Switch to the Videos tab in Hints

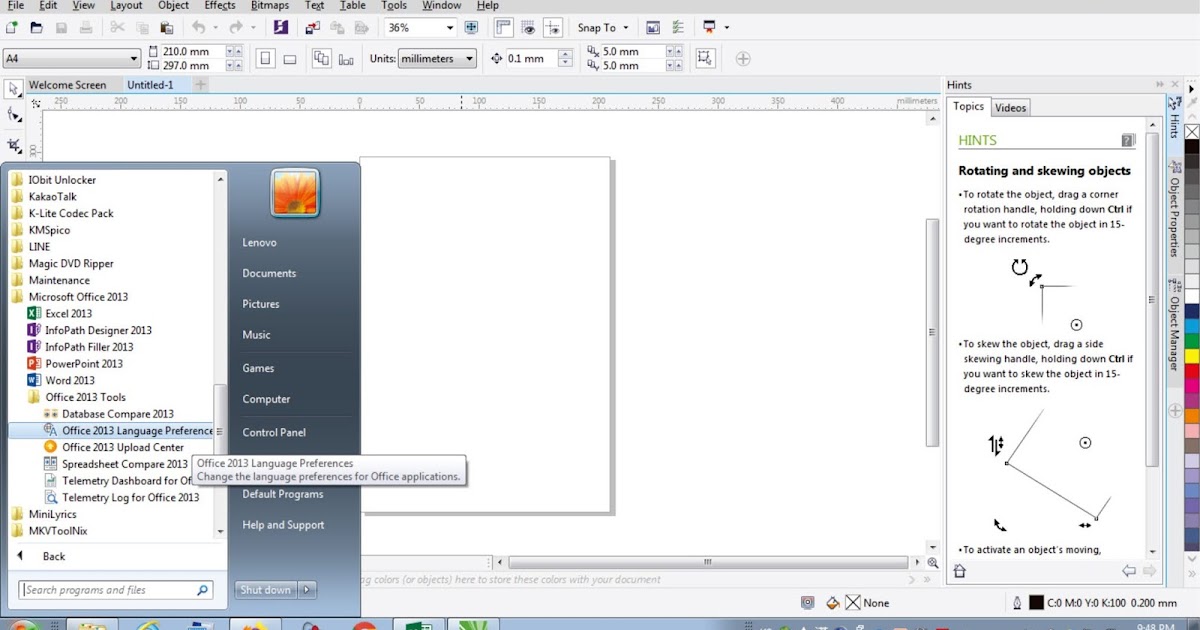pos(1011,108)
